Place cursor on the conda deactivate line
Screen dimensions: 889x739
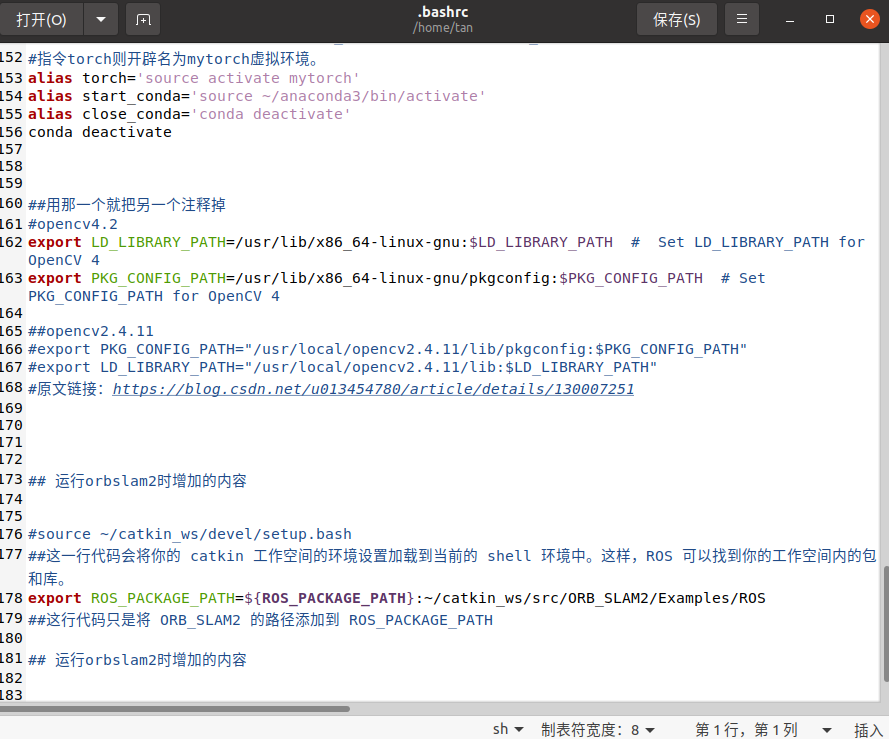[x=100, y=131]
